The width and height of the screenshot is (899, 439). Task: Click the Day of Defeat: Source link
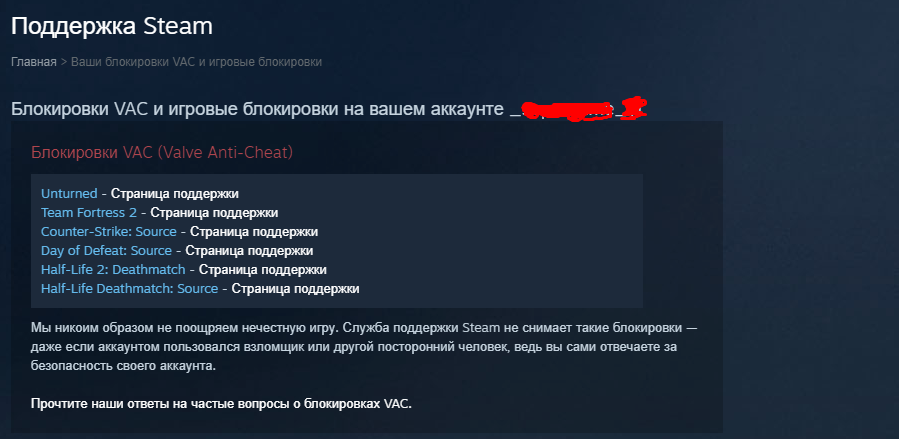tap(106, 250)
